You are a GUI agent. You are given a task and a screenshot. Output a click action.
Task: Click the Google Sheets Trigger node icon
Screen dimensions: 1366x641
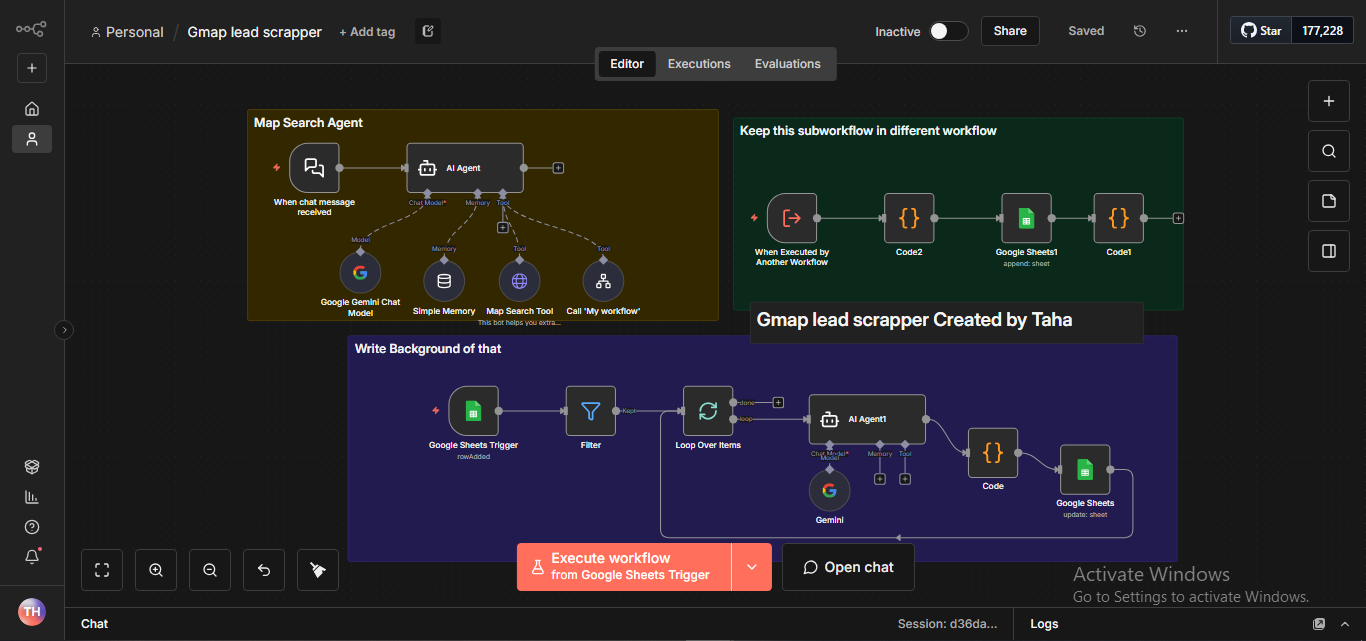click(x=473, y=411)
